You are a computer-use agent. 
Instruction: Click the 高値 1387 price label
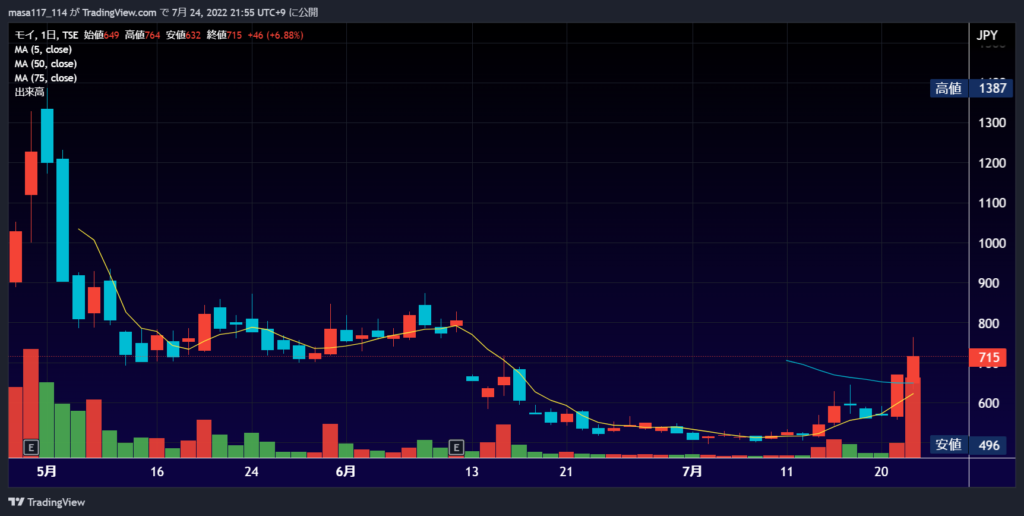pyautogui.click(x=971, y=88)
